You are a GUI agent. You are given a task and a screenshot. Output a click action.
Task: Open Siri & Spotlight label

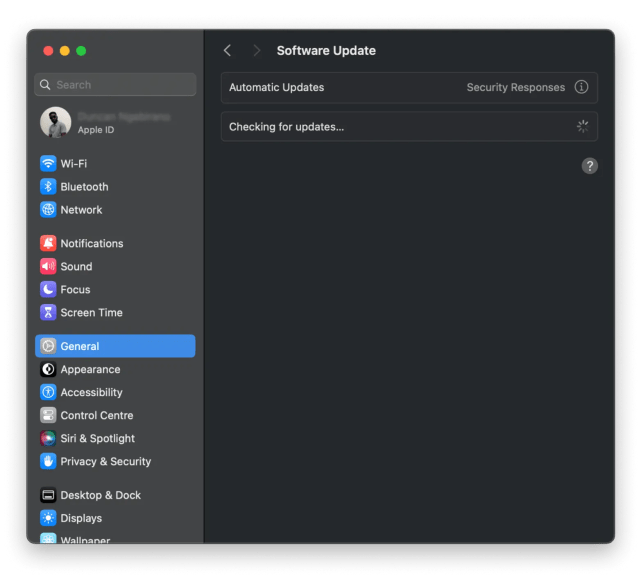[x=97, y=439]
